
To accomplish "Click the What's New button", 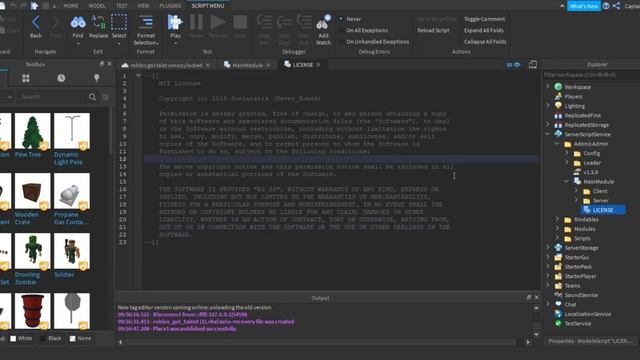I will [x=584, y=6].
